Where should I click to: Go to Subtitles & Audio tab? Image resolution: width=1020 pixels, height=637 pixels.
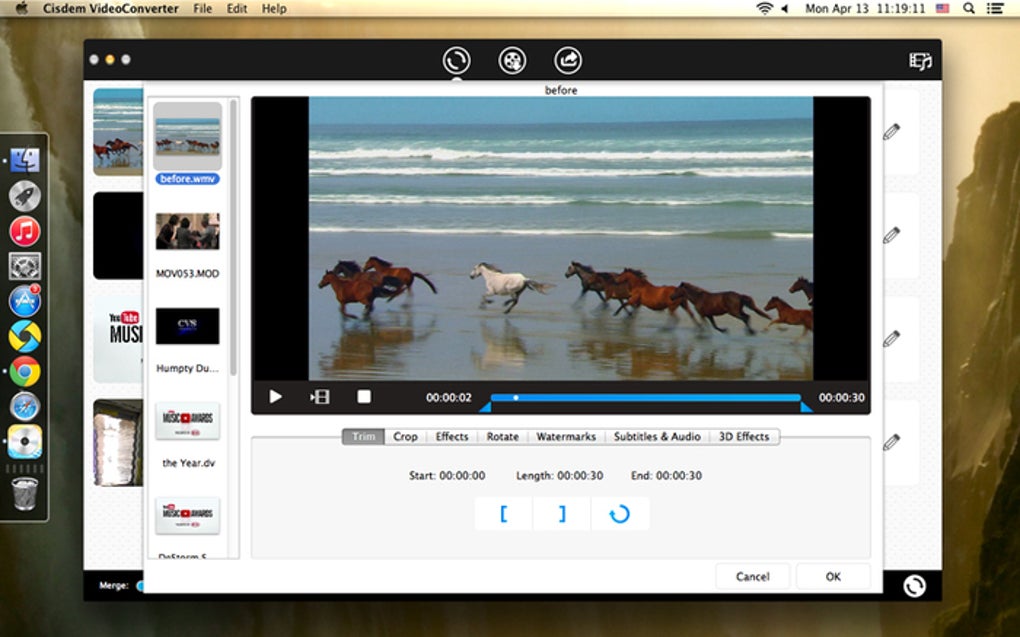[x=657, y=437]
